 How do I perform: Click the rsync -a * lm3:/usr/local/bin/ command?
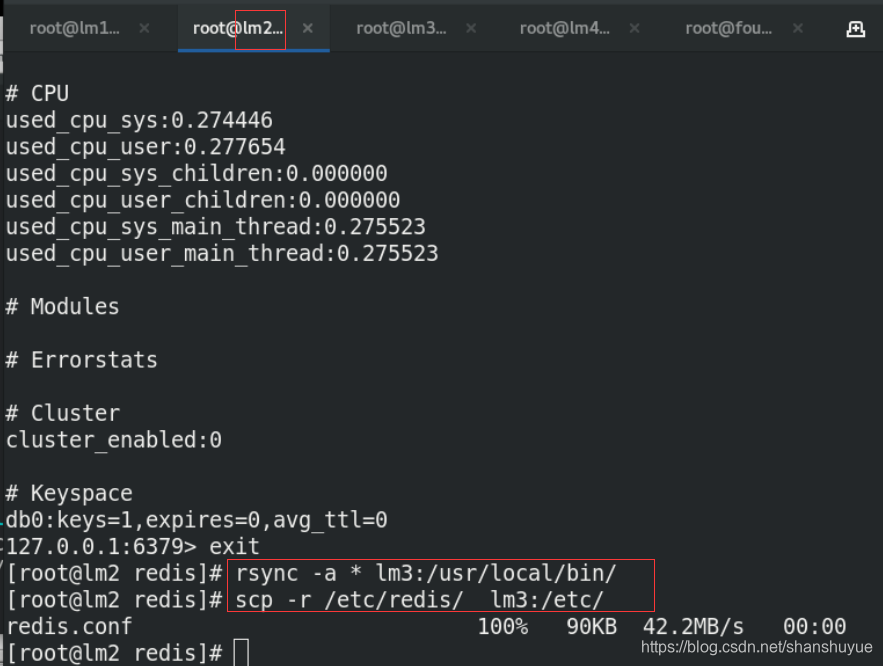pyautogui.click(x=426, y=573)
